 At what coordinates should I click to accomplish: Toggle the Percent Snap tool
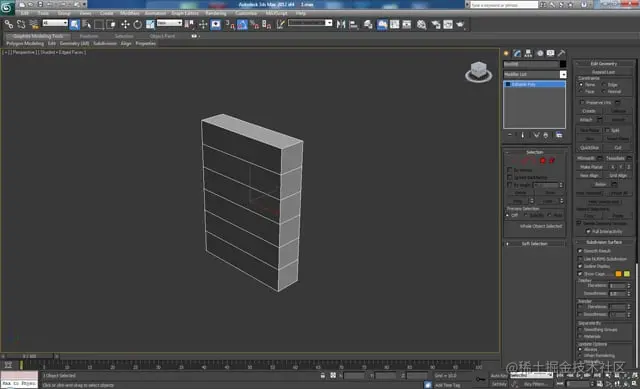click(x=255, y=25)
